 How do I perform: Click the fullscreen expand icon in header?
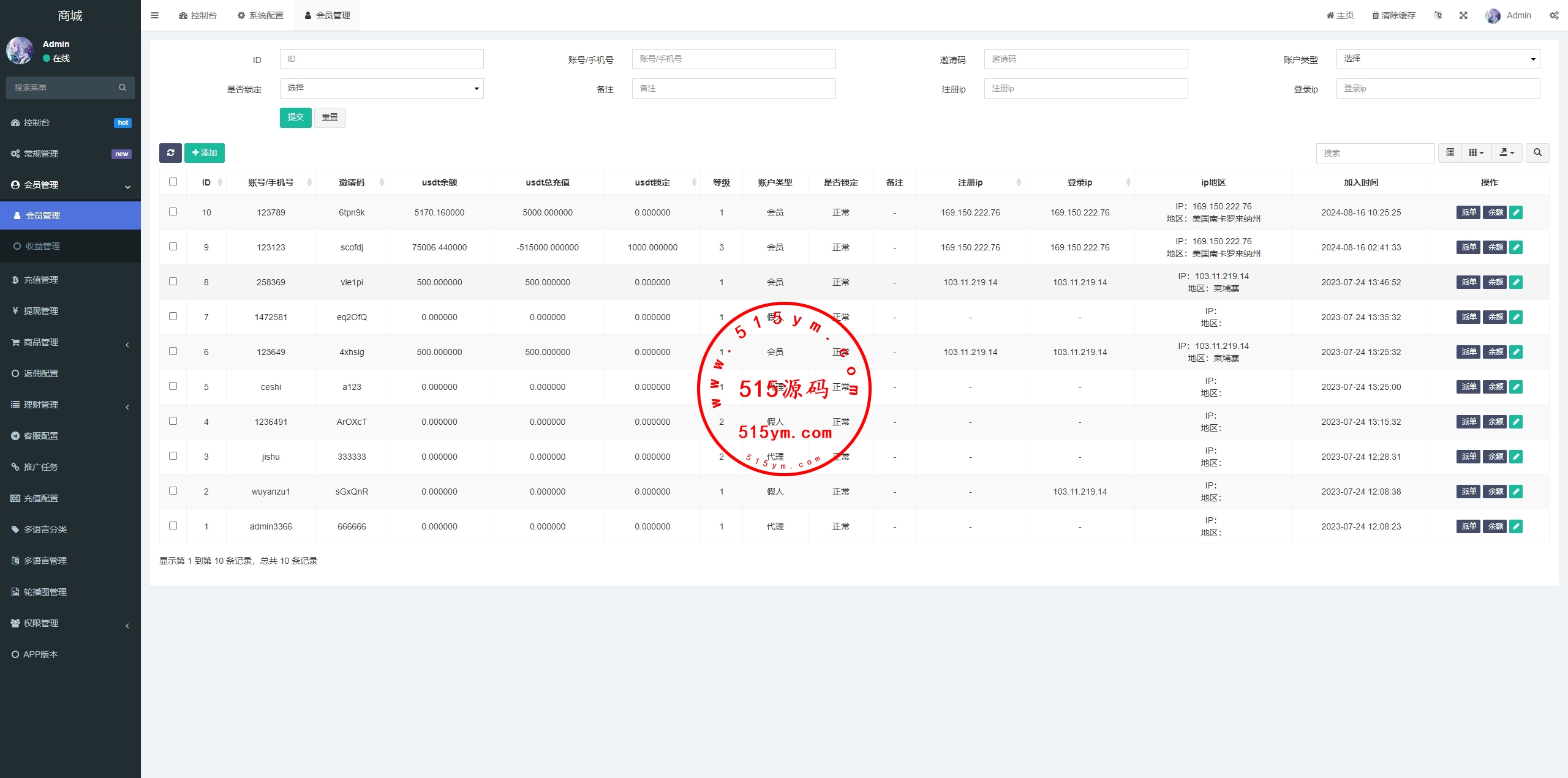[1463, 15]
